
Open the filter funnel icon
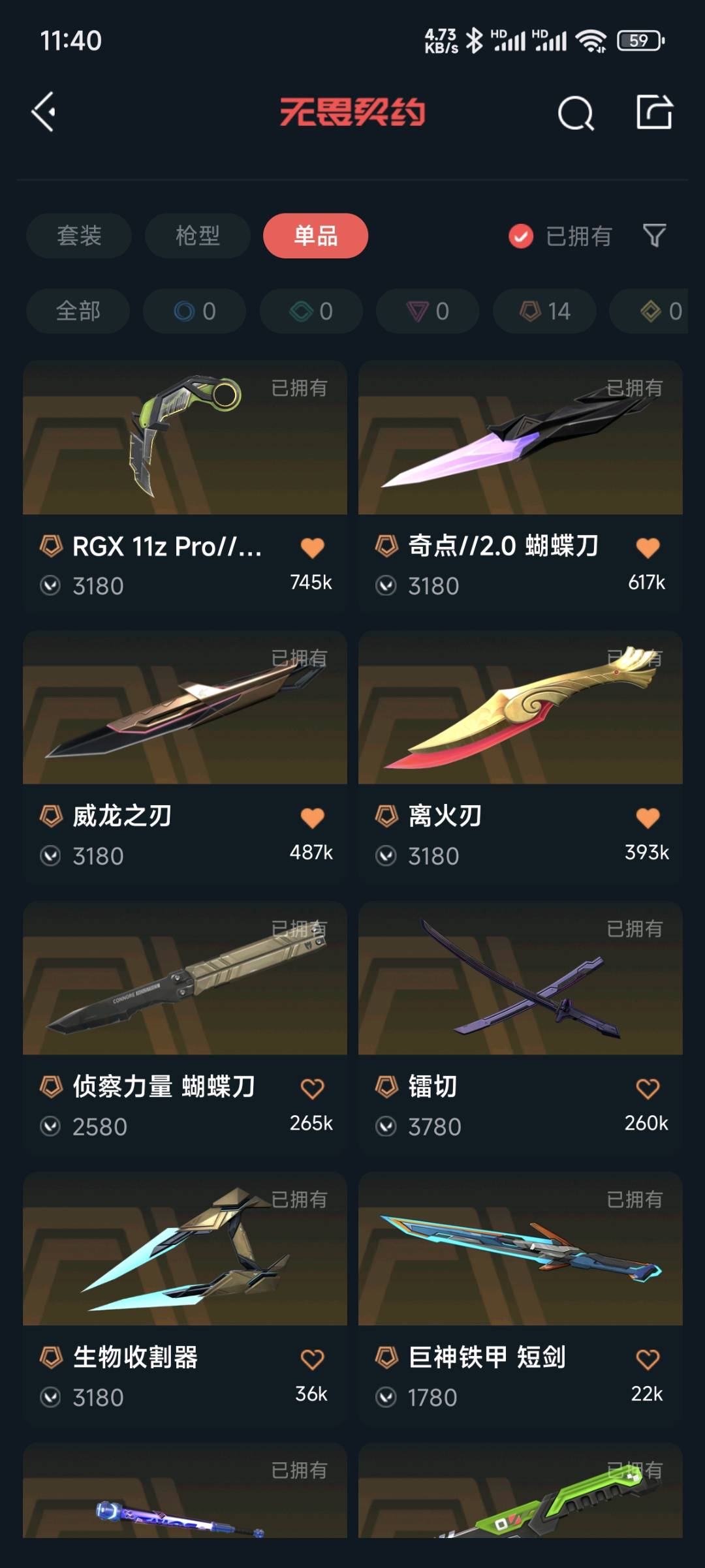tap(654, 236)
